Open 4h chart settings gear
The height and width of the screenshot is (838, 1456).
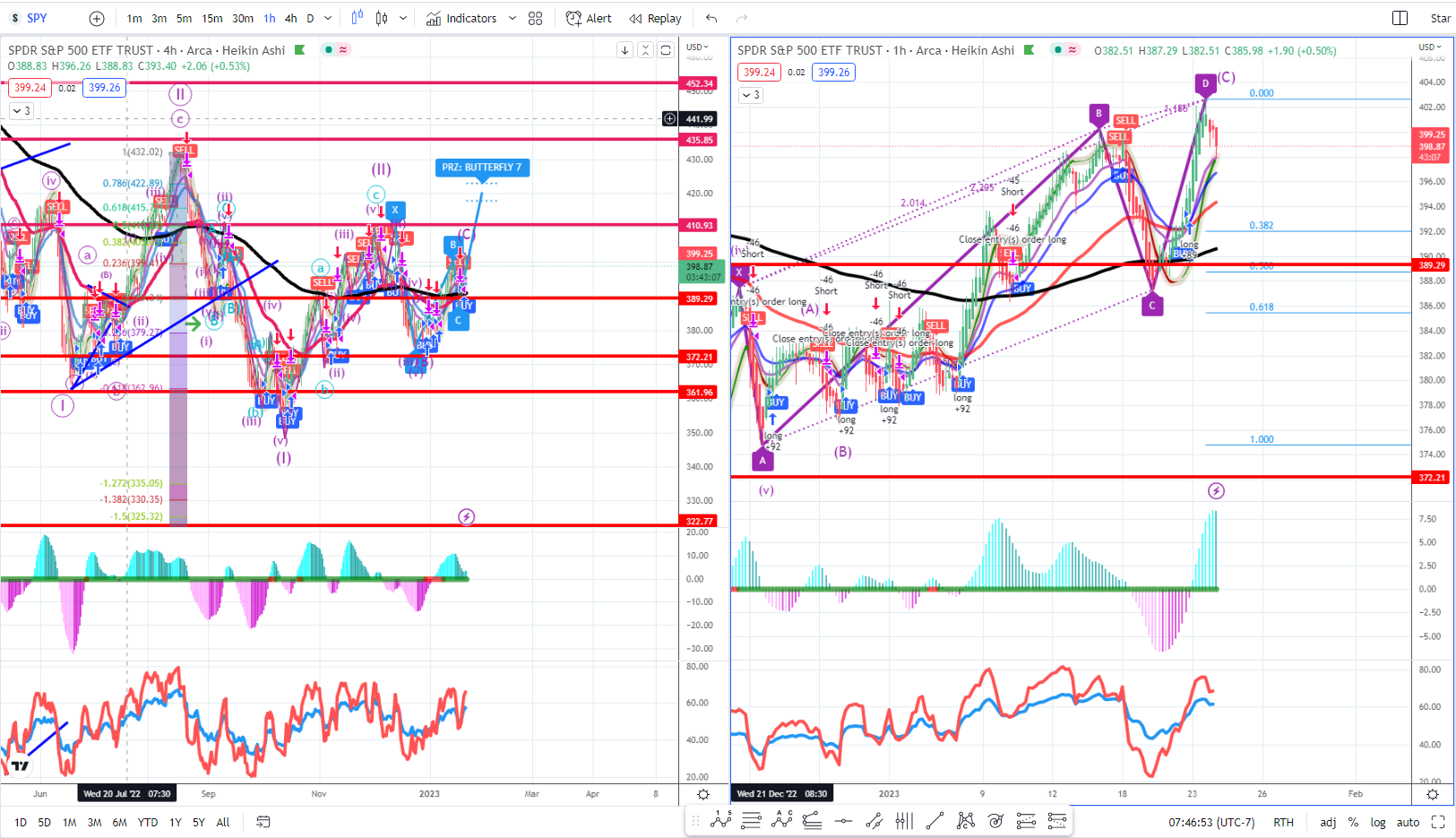pyautogui.click(x=703, y=794)
